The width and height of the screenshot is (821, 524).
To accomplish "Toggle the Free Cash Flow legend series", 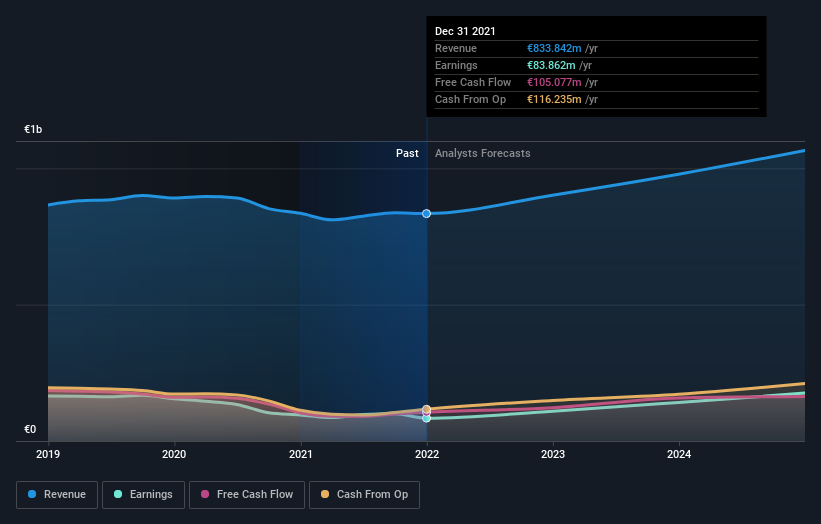I will pyautogui.click(x=247, y=495).
